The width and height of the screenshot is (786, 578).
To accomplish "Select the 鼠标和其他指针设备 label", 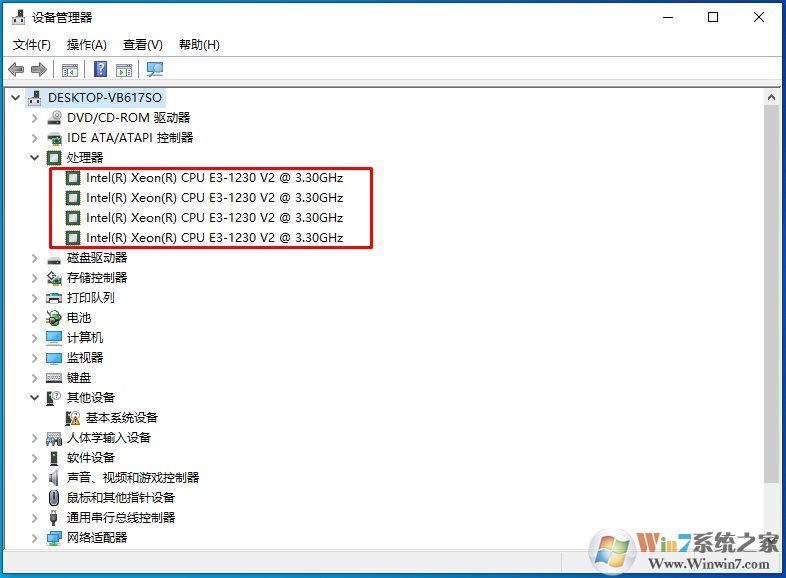I will click(121, 498).
